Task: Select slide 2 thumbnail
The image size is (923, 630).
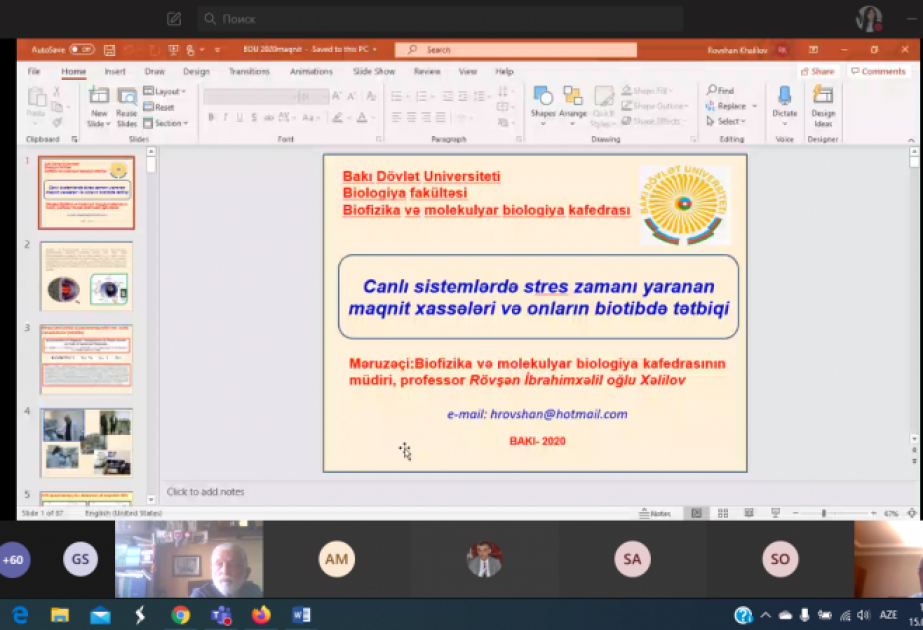Action: 87,276
